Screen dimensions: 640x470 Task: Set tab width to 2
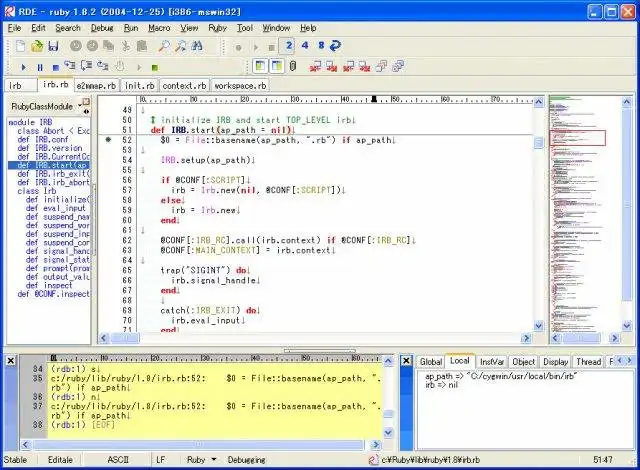(289, 45)
